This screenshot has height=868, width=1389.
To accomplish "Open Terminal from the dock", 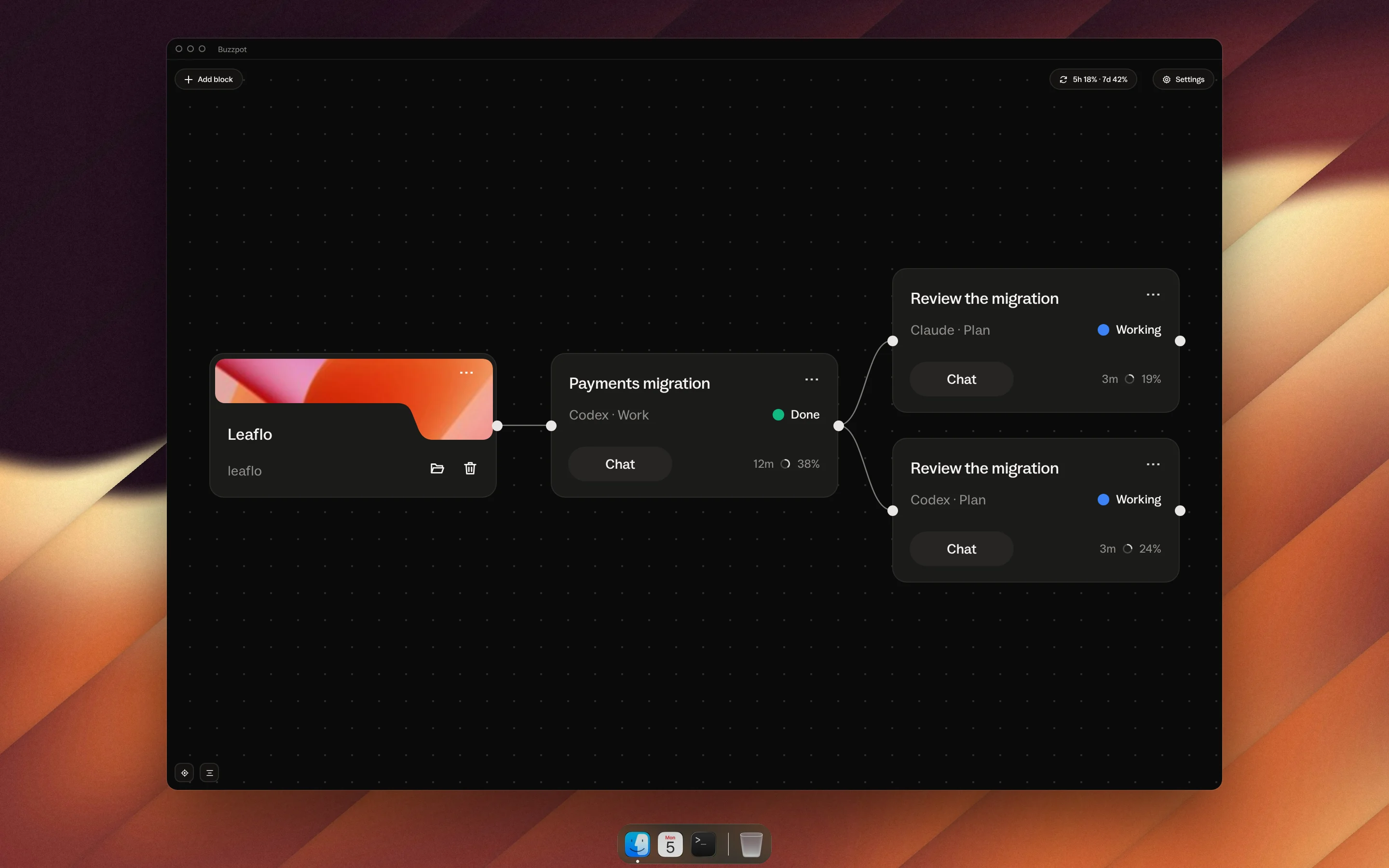I will point(704,844).
